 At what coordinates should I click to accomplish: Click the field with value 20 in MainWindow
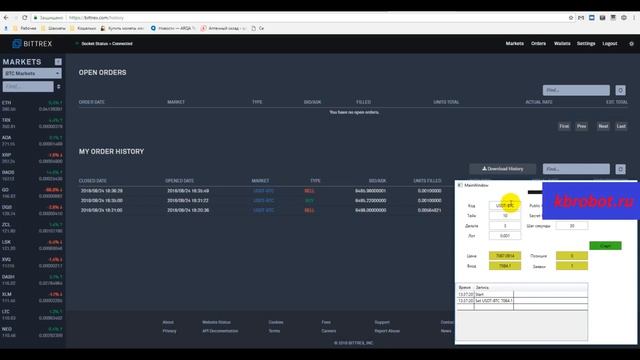pos(572,226)
